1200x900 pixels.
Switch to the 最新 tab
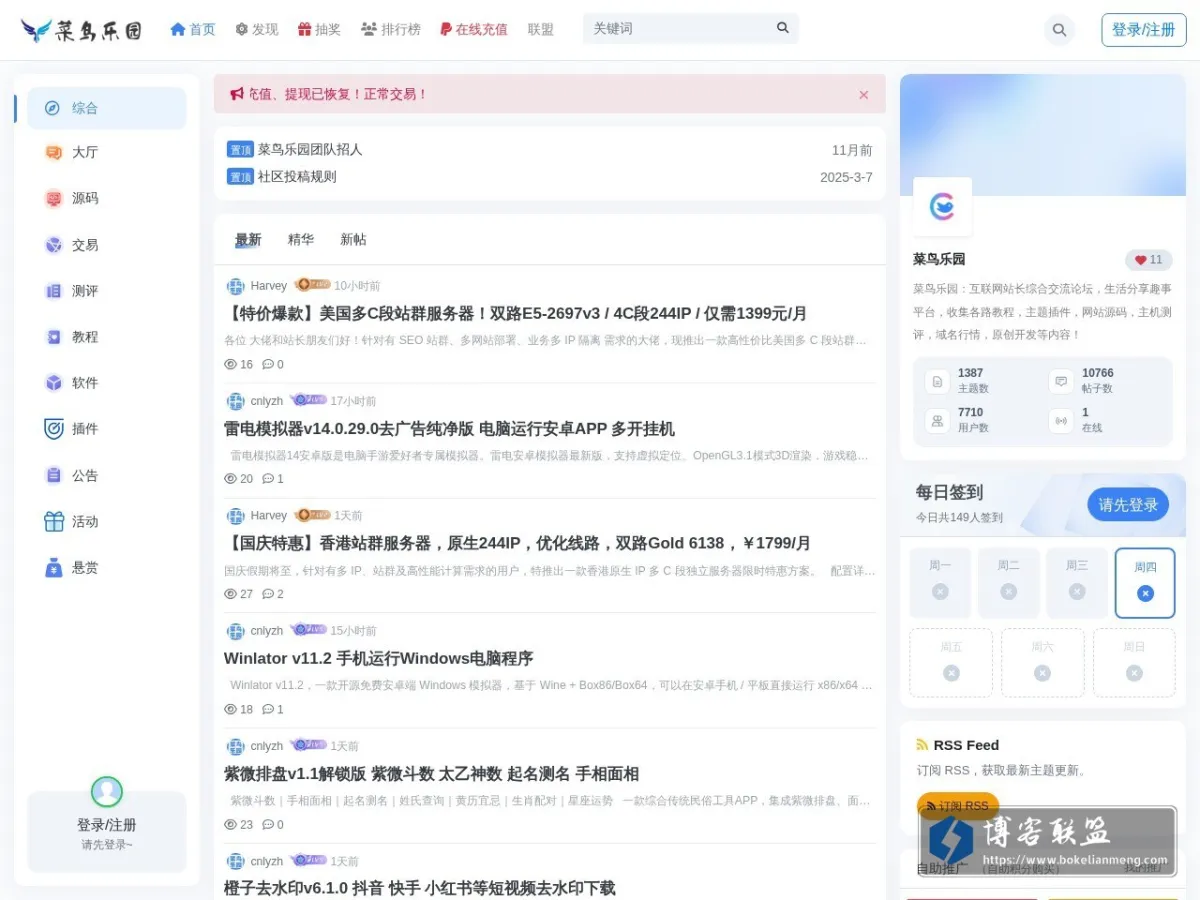248,240
